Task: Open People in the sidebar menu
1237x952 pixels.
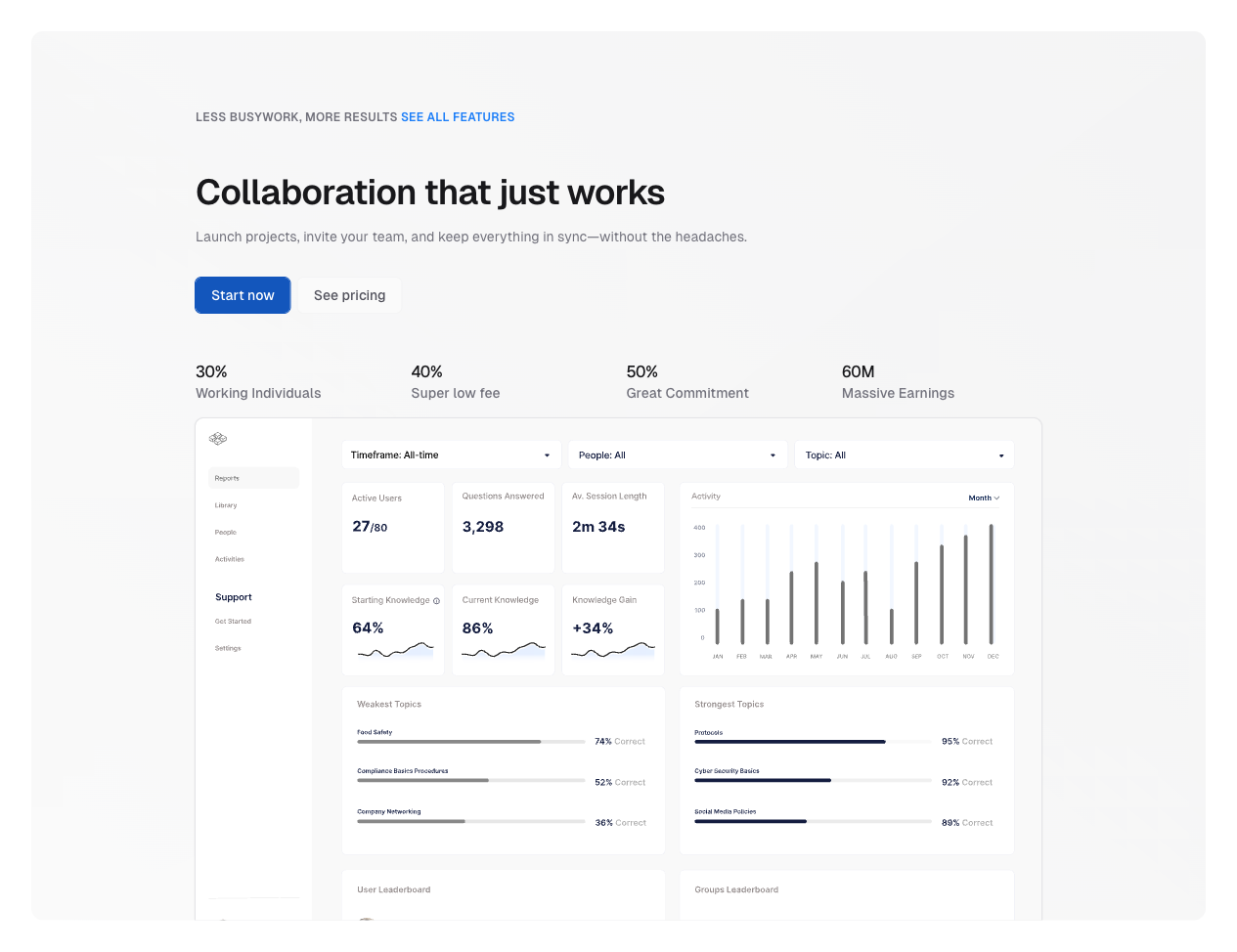Action: coord(226,533)
